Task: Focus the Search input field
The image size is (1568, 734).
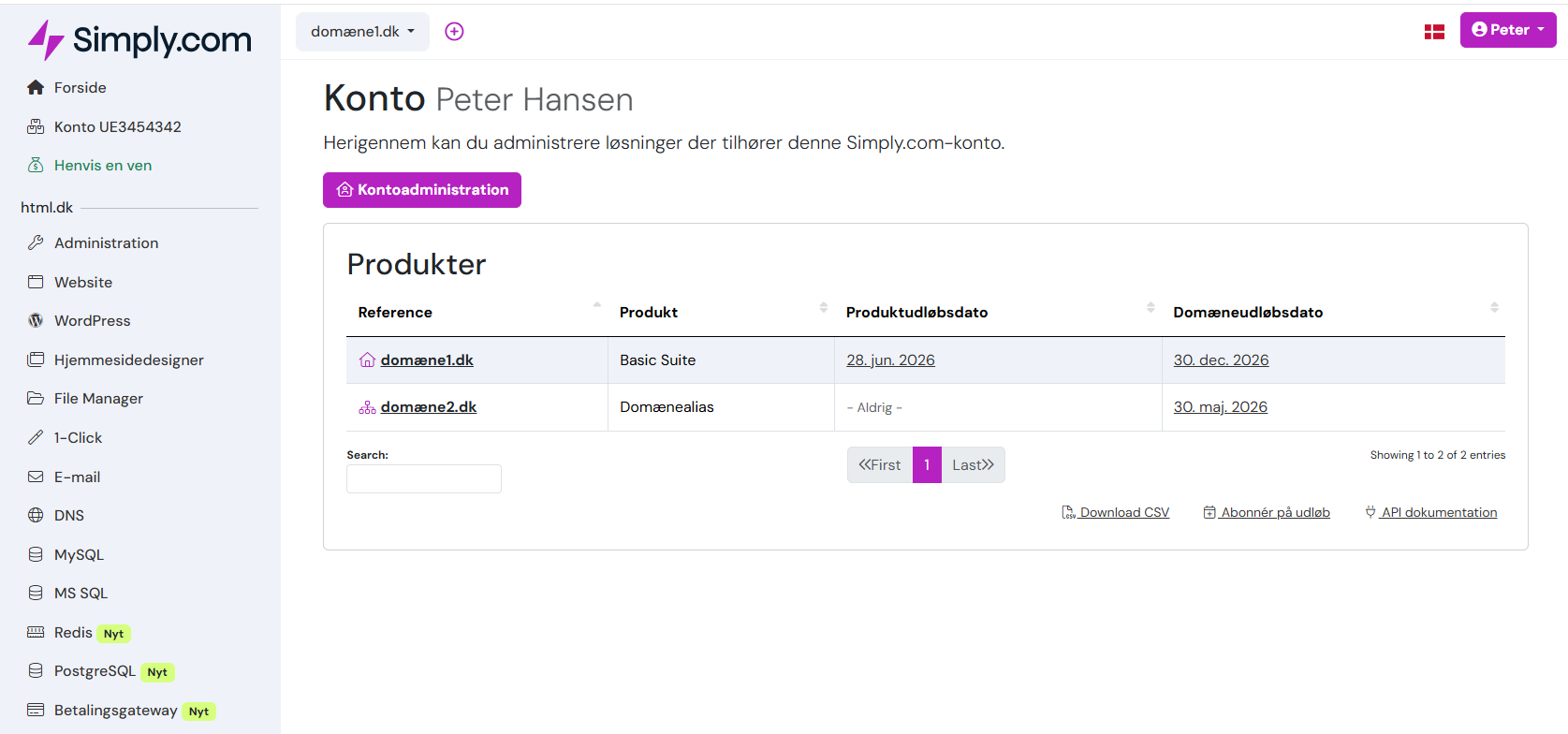Action: click(x=423, y=479)
